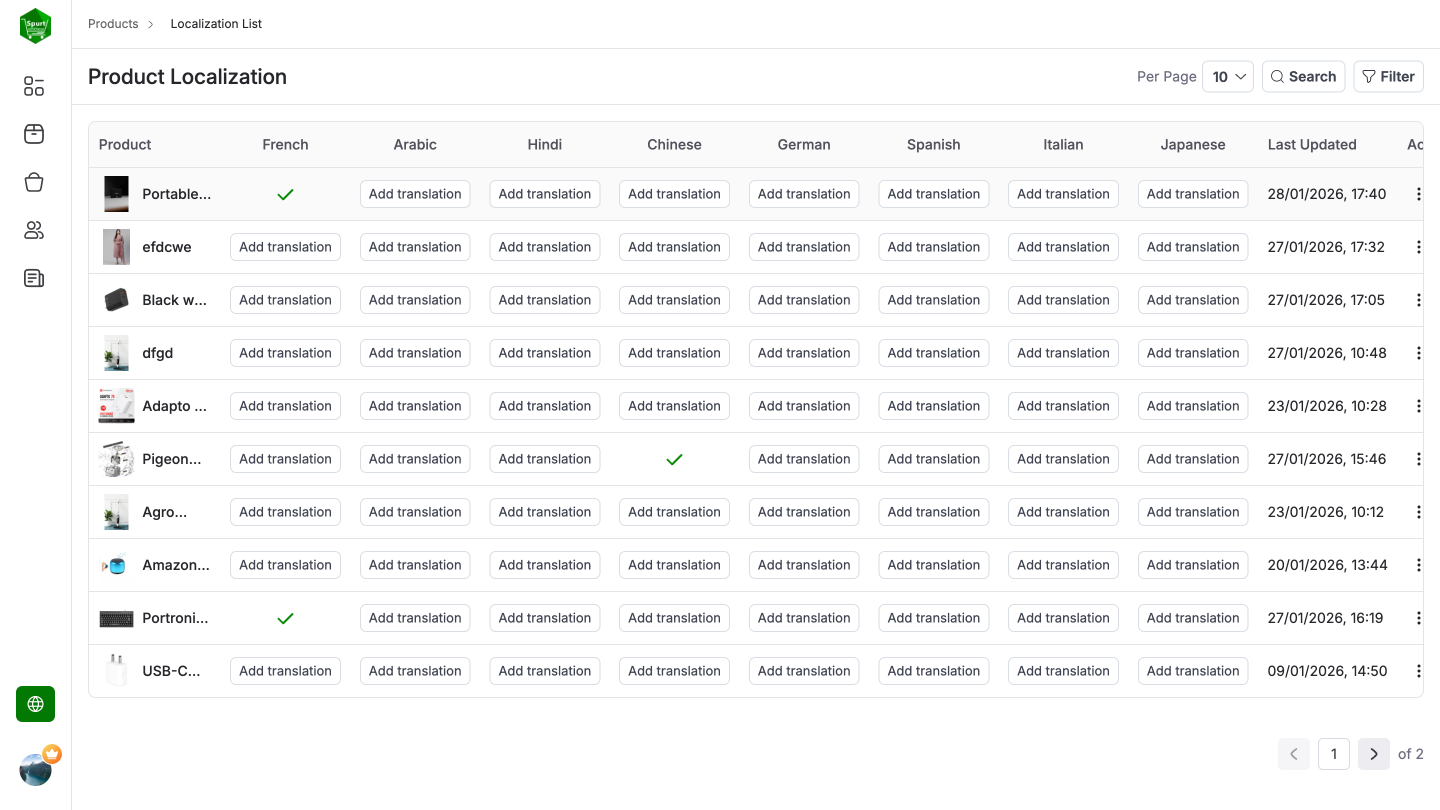The width and height of the screenshot is (1440, 810).
Task: Open the Filter options
Action: pos(1388,76)
